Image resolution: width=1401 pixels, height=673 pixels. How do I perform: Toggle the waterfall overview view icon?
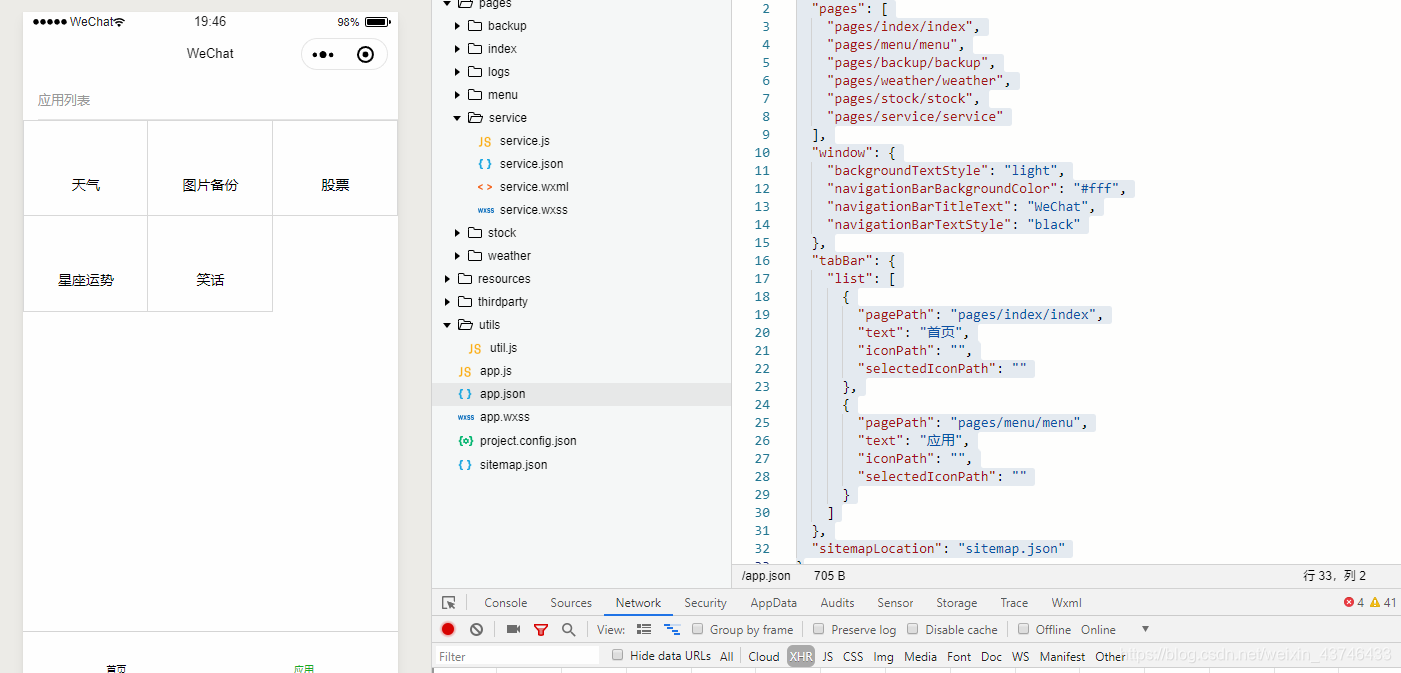coord(672,629)
